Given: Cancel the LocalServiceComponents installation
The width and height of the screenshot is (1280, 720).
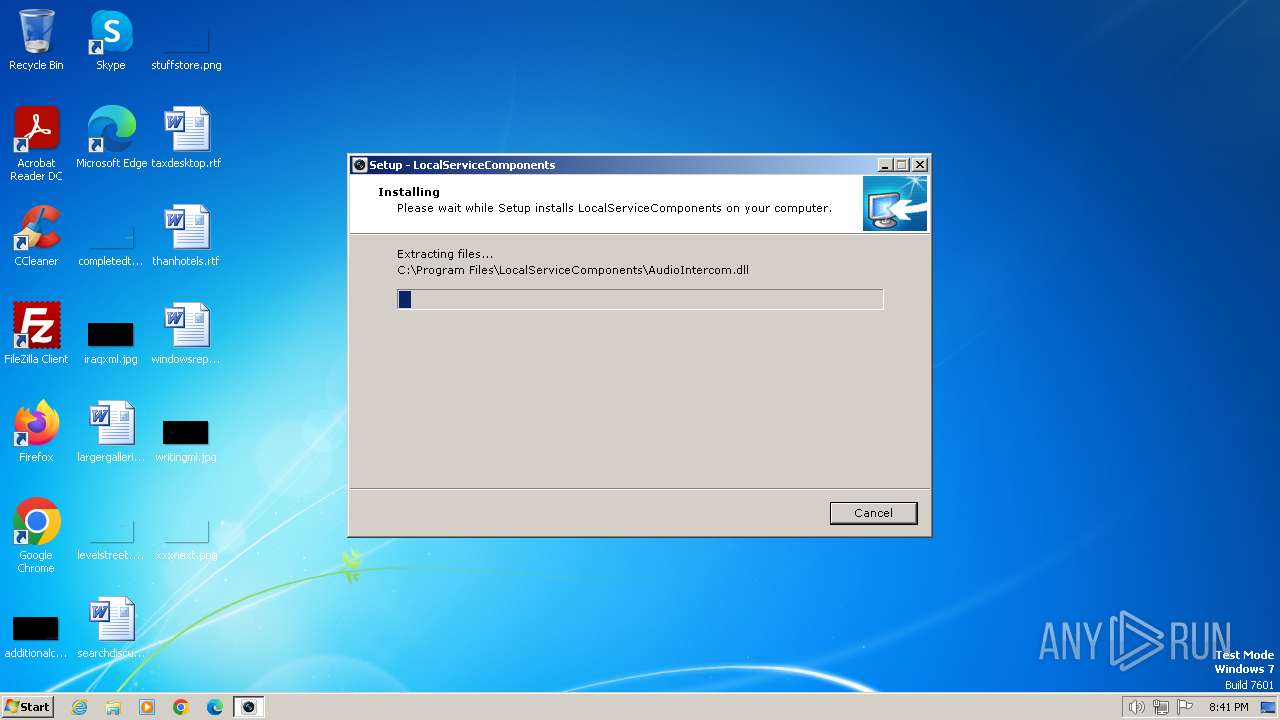Looking at the screenshot, I should [873, 513].
